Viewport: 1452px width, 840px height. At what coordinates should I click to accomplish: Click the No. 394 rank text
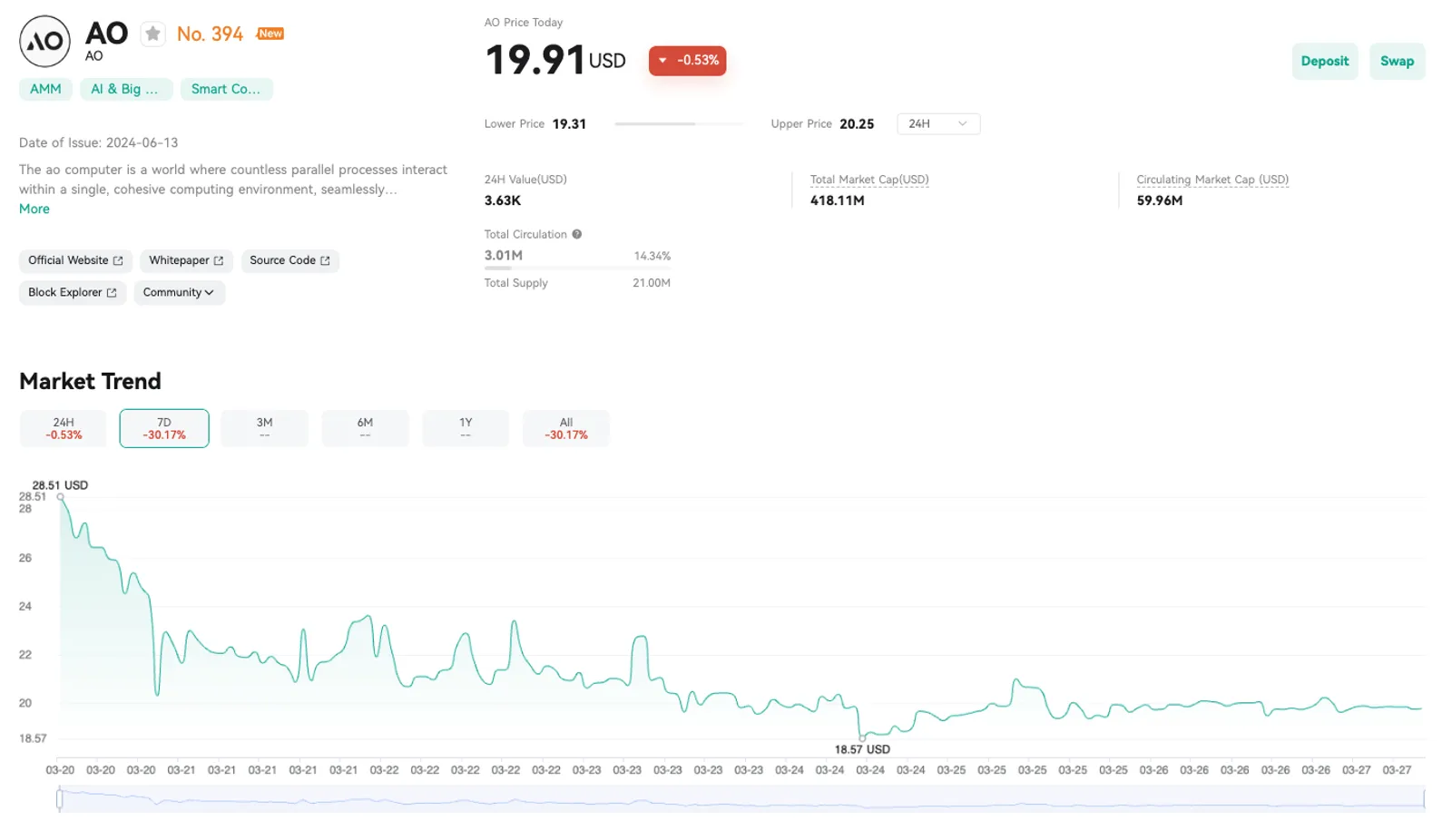point(210,34)
